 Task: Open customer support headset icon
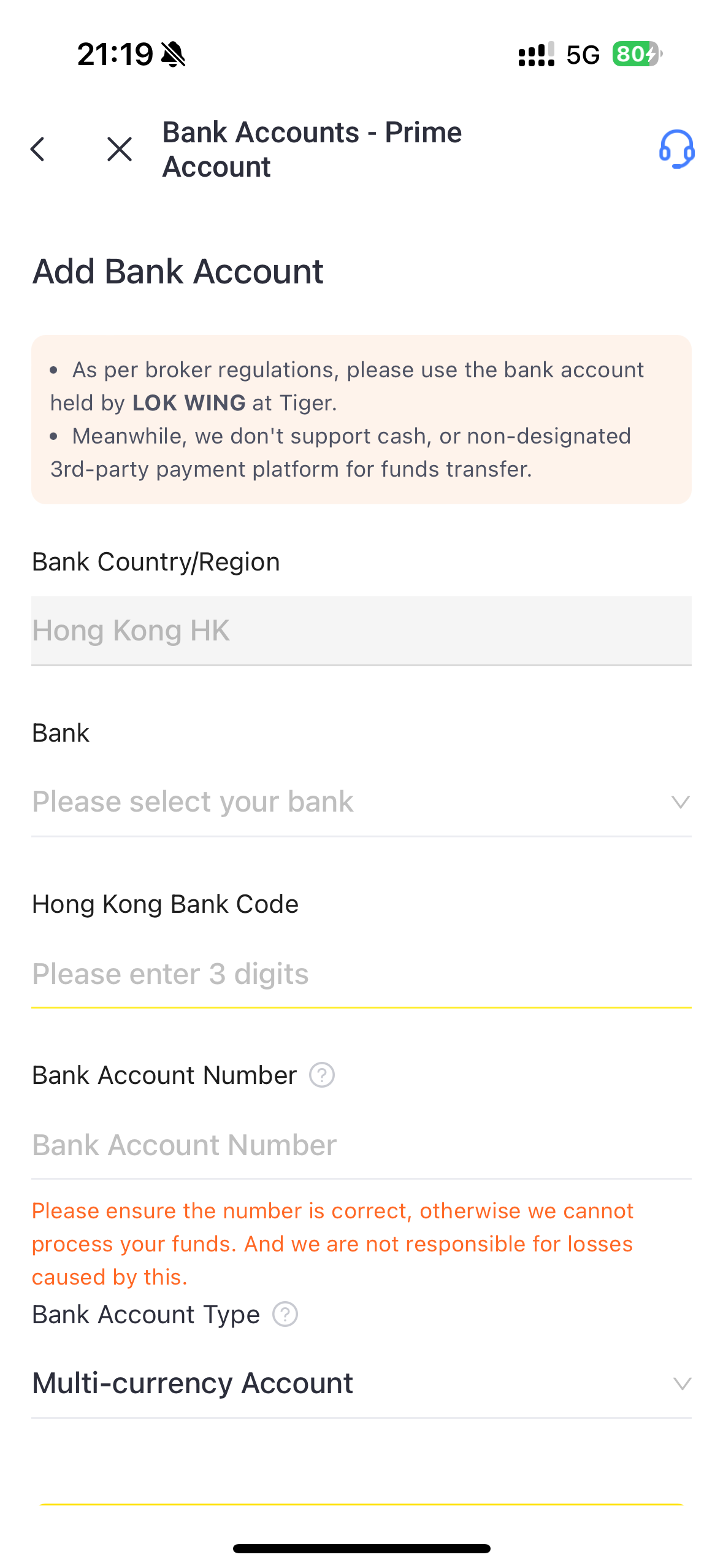pos(676,149)
